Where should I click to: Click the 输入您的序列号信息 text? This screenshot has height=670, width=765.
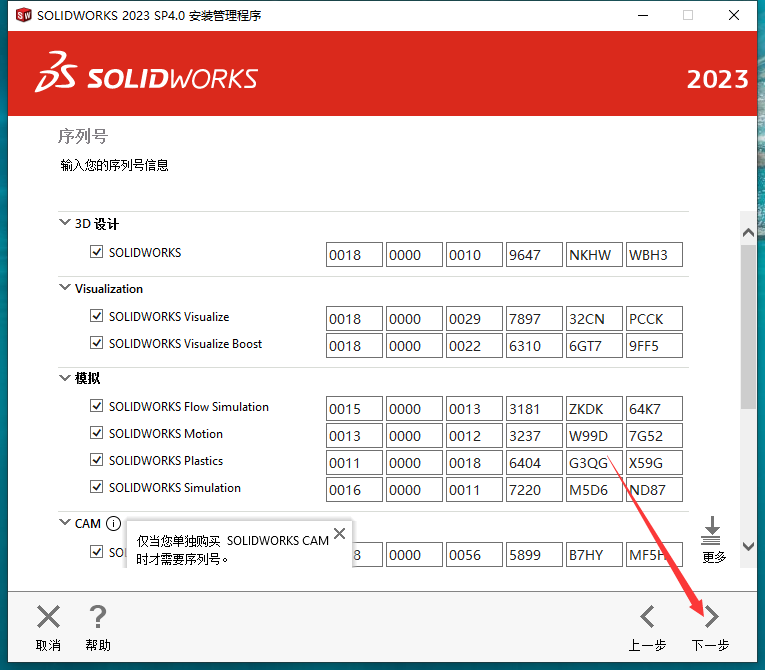click(114, 165)
